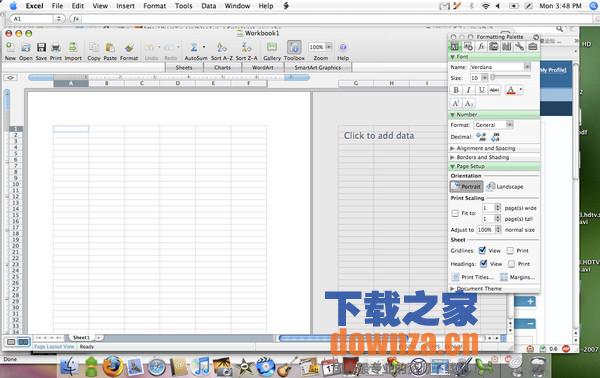Open Formula Builder fx tab in palette
This screenshot has height=378, width=600.
tap(481, 47)
